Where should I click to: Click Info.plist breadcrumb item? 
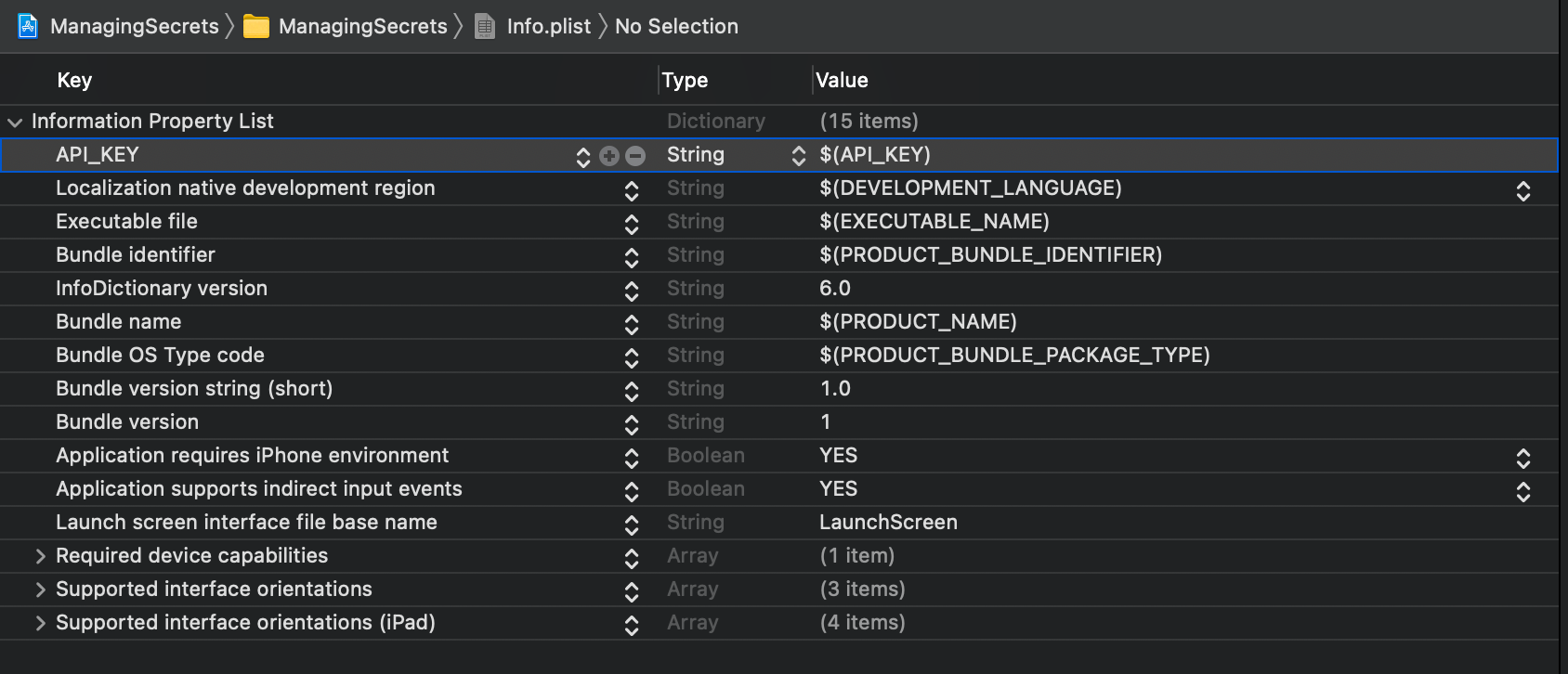[x=548, y=26]
